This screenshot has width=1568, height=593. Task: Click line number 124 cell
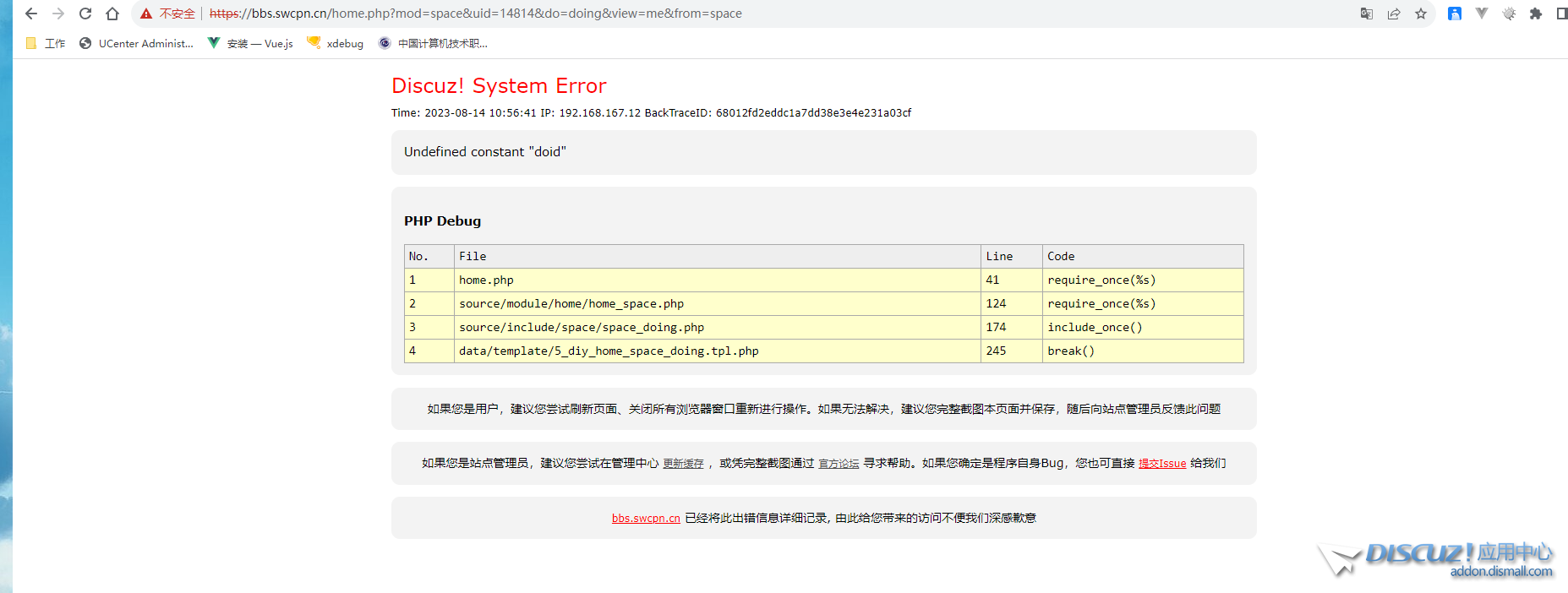pyautogui.click(x=1012, y=303)
